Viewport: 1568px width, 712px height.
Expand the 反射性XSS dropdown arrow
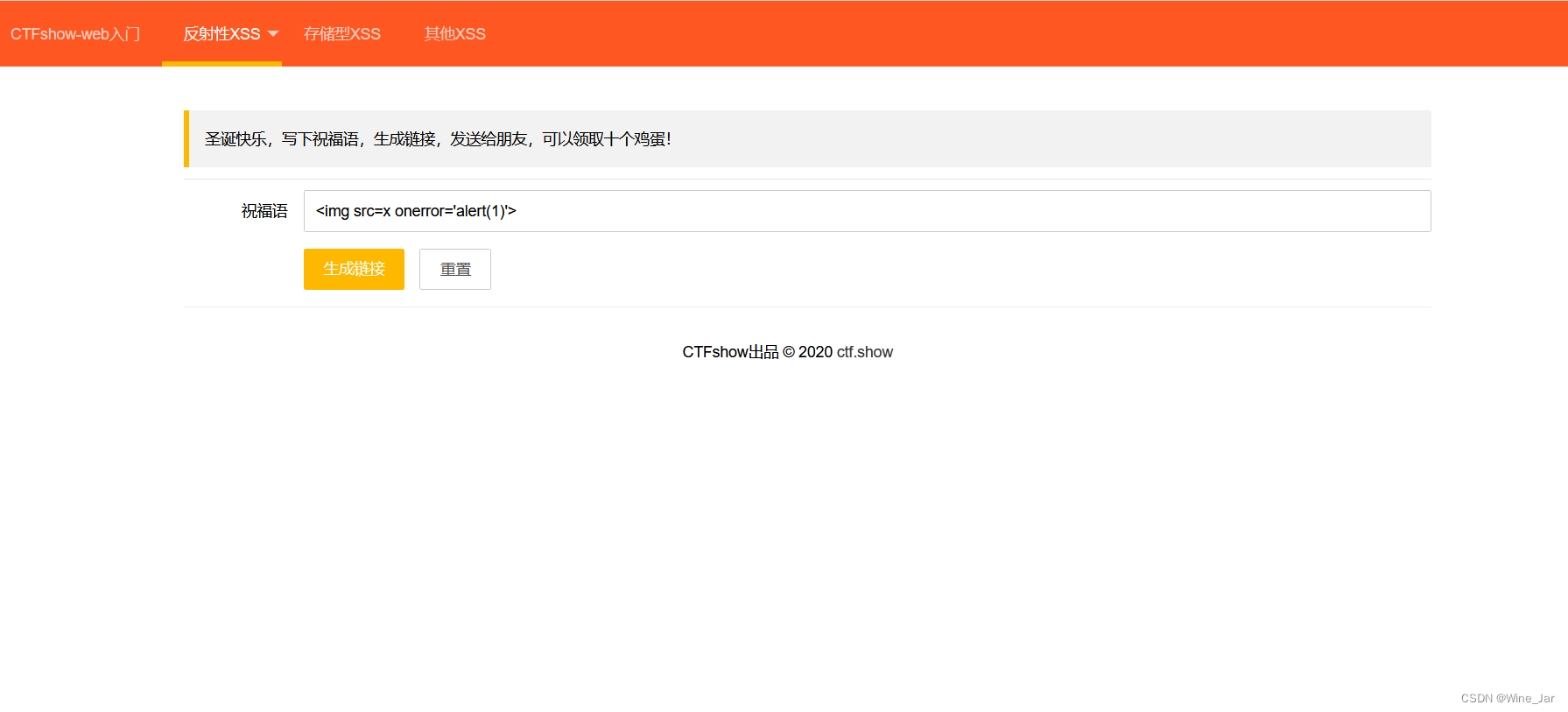click(273, 34)
